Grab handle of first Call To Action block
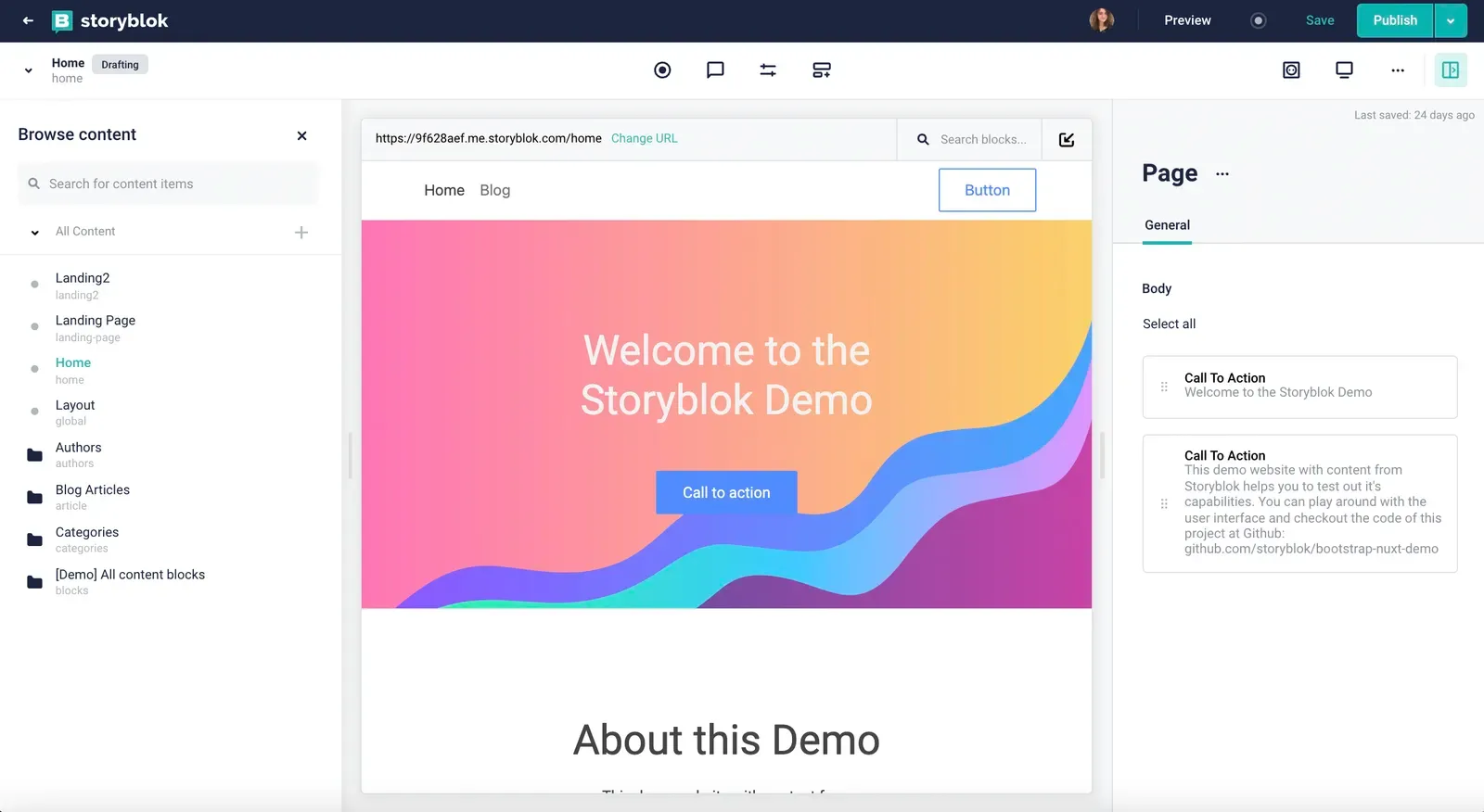 tap(1164, 387)
